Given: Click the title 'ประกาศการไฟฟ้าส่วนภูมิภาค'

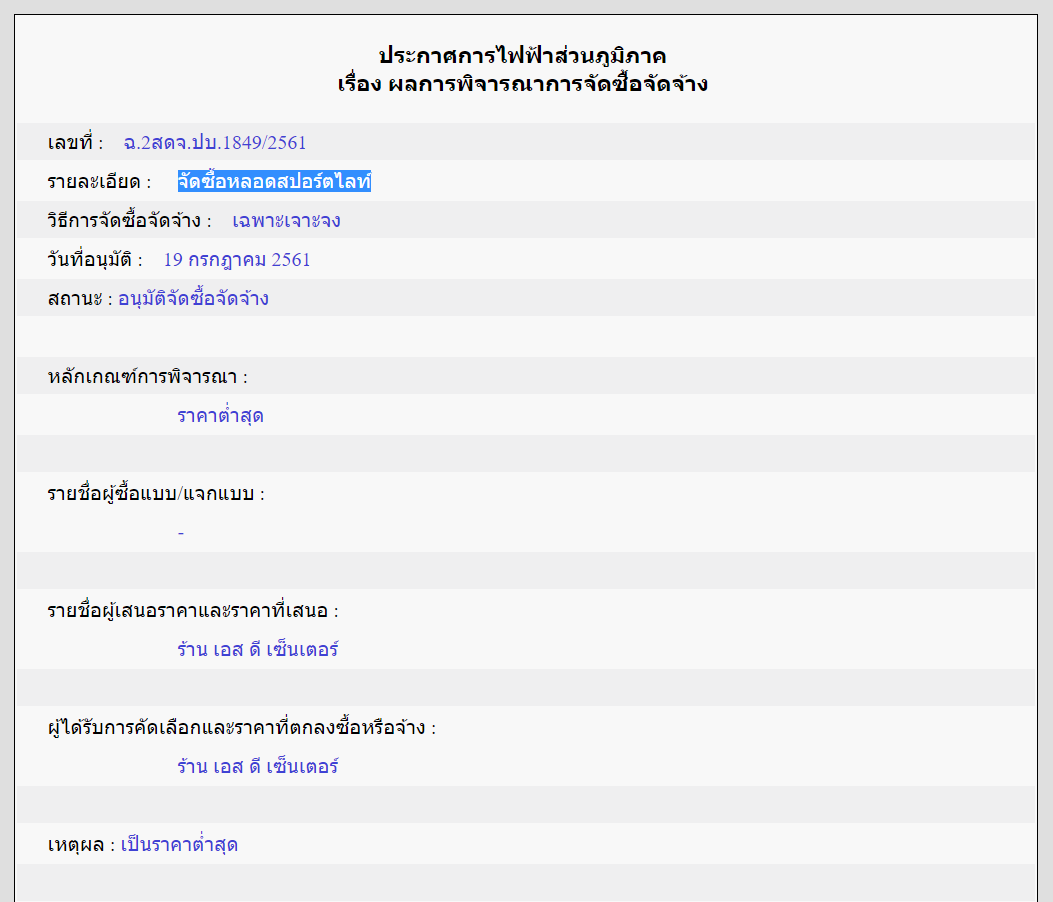Looking at the screenshot, I should coord(522,56).
